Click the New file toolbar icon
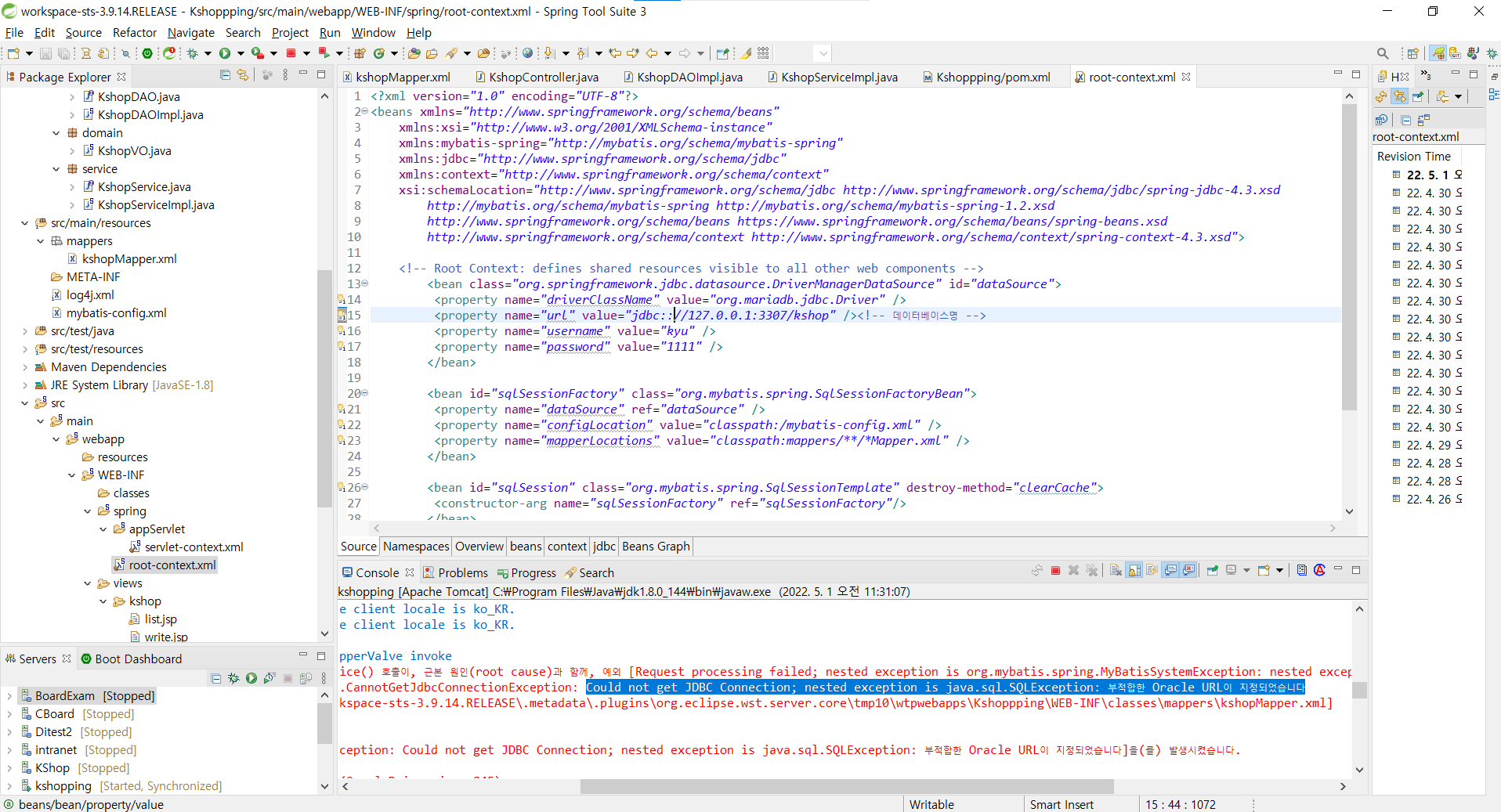 (x=13, y=53)
